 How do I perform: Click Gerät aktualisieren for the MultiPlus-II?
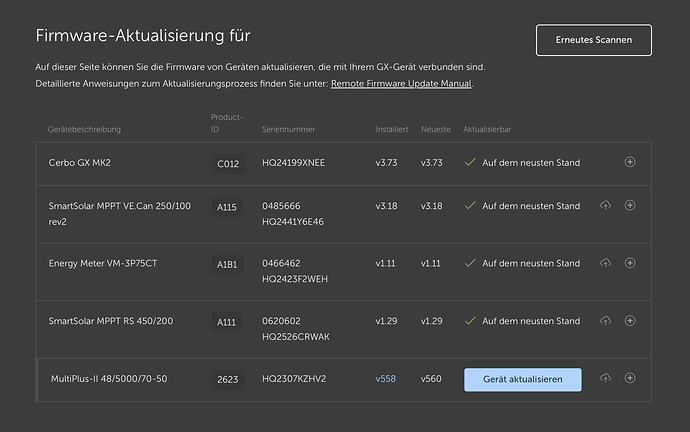coord(523,379)
